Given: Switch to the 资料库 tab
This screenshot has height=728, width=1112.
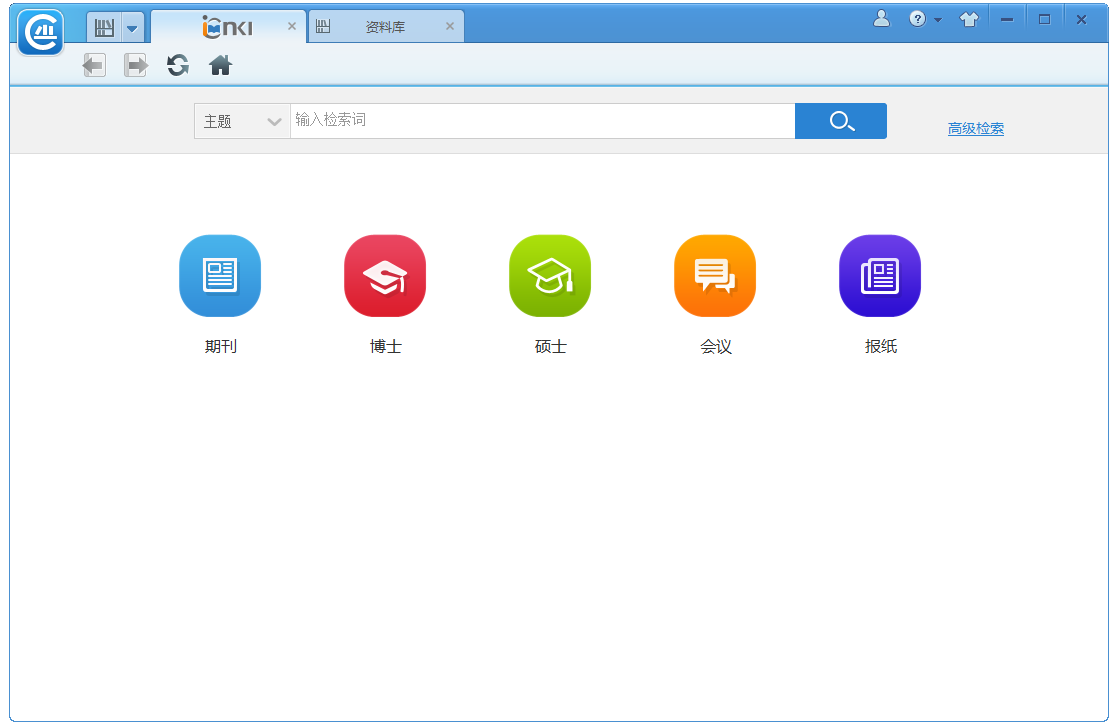Looking at the screenshot, I should click(x=386, y=27).
